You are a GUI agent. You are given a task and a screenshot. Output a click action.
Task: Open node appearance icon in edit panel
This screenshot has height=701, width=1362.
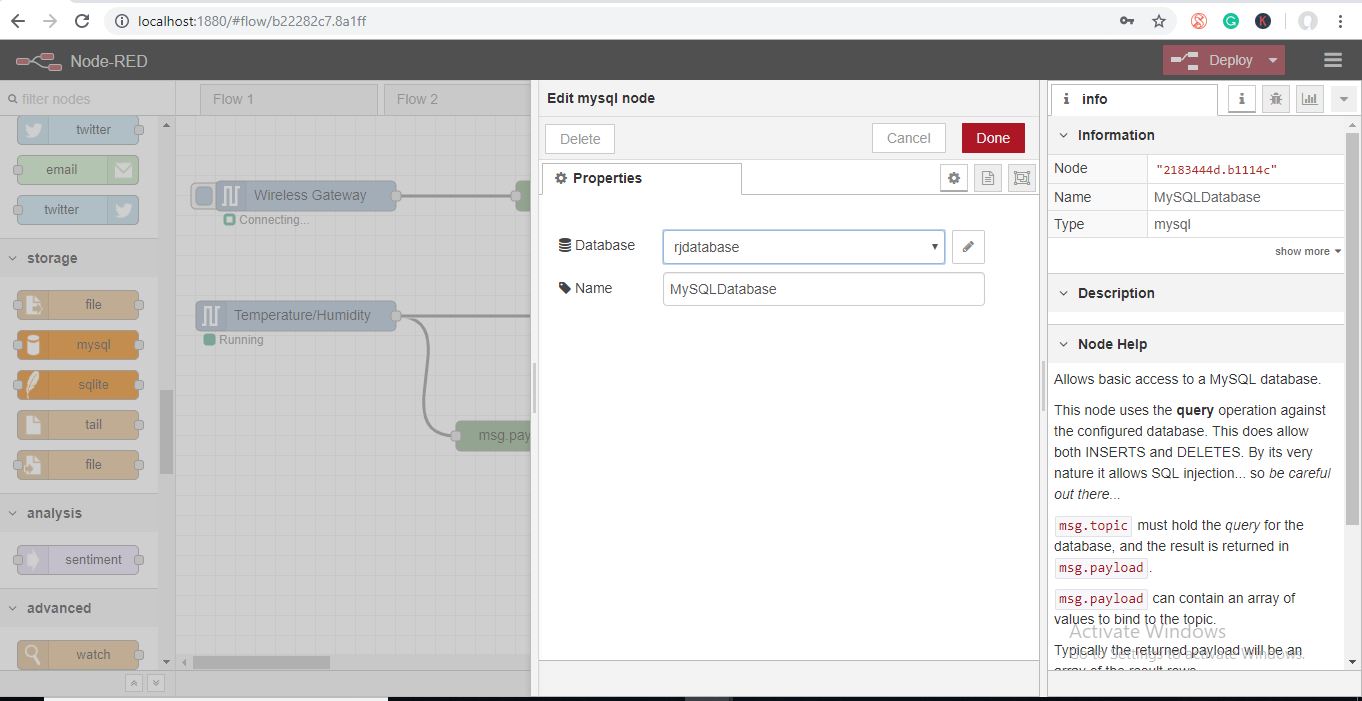point(1021,178)
